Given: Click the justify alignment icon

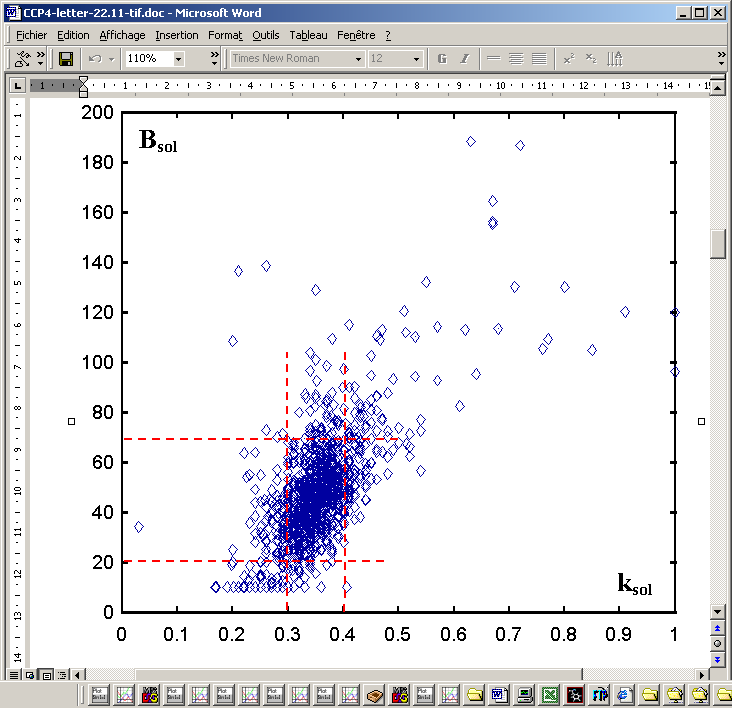Looking at the screenshot, I should coord(539,59).
